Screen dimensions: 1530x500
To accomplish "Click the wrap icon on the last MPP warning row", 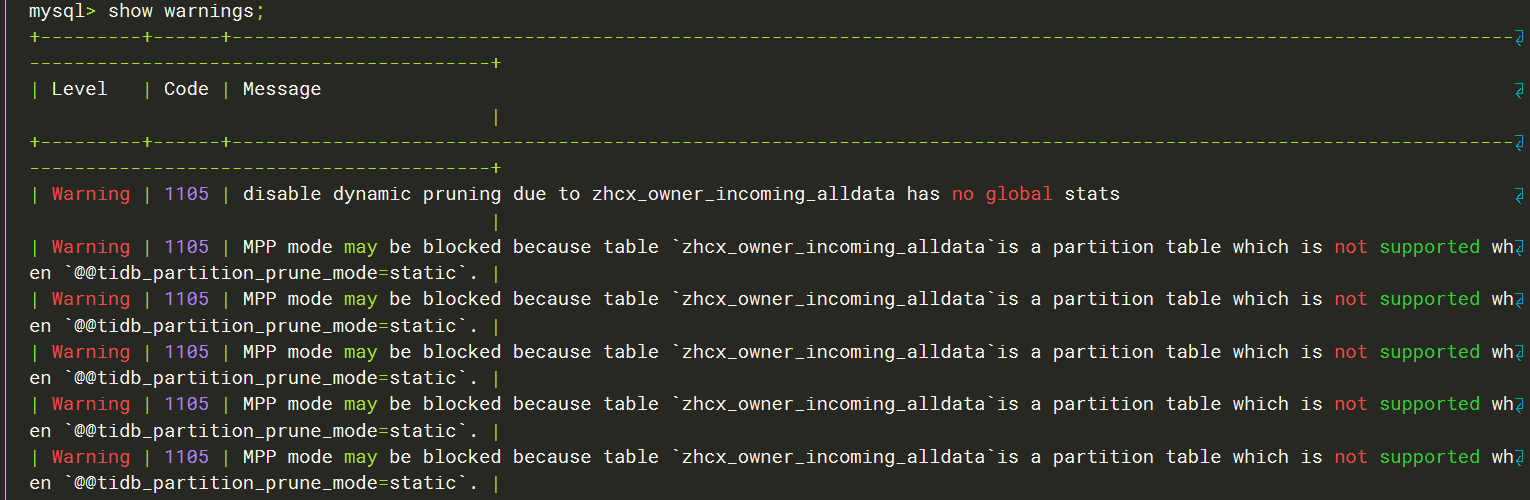I will pyautogui.click(x=1519, y=457).
